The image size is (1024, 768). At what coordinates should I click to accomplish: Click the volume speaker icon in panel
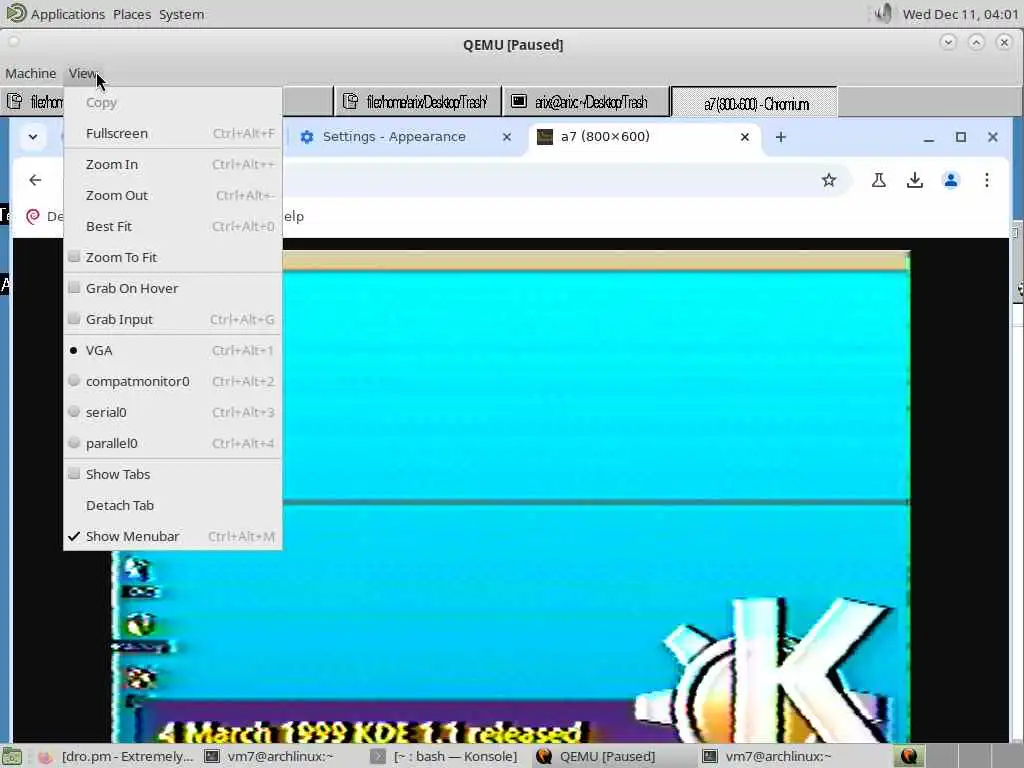click(x=882, y=13)
